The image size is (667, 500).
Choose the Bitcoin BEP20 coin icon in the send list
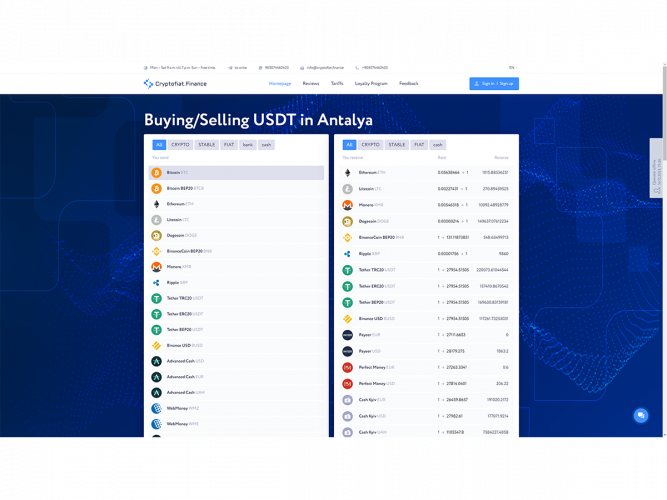[x=157, y=189]
